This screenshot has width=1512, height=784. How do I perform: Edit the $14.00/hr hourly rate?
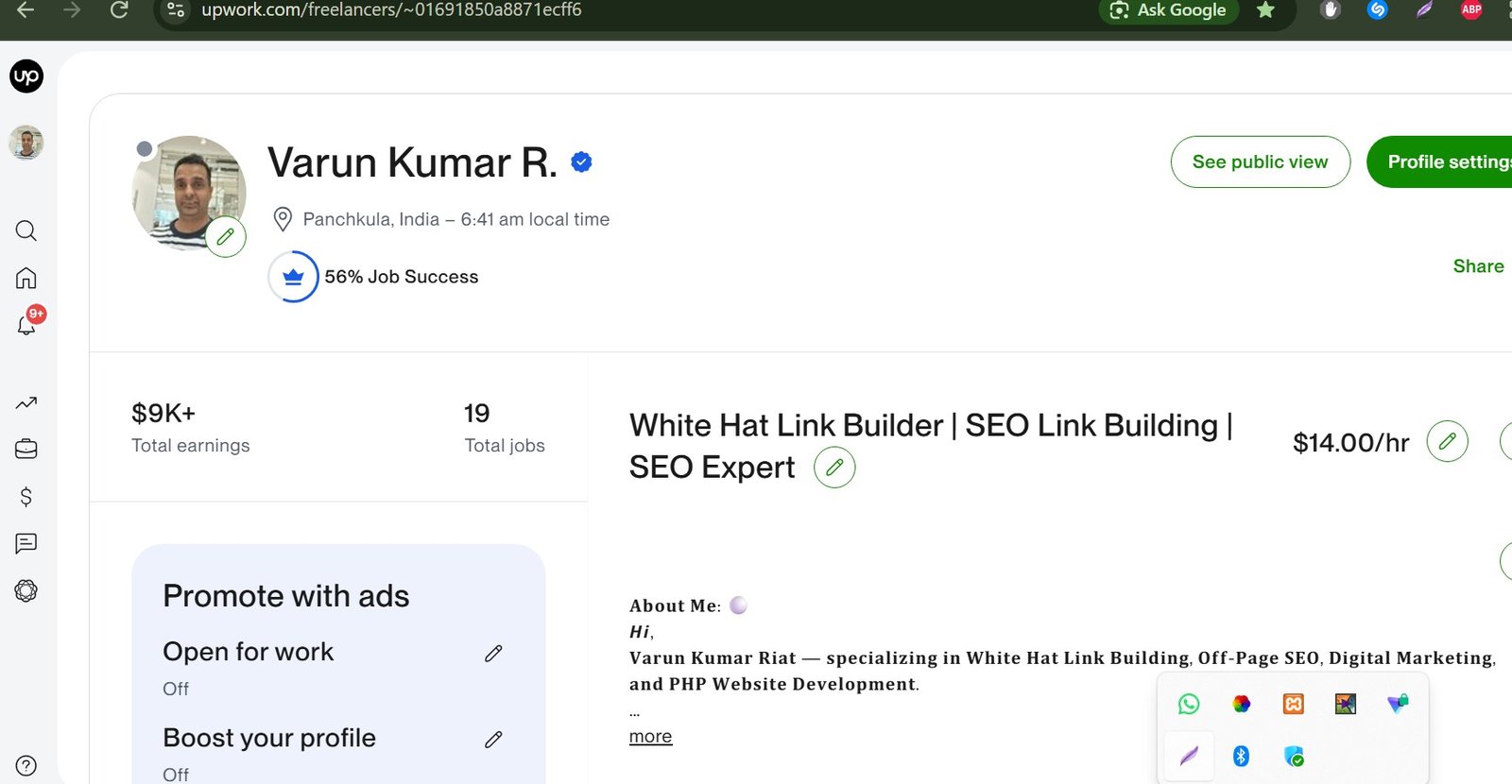pyautogui.click(x=1447, y=441)
